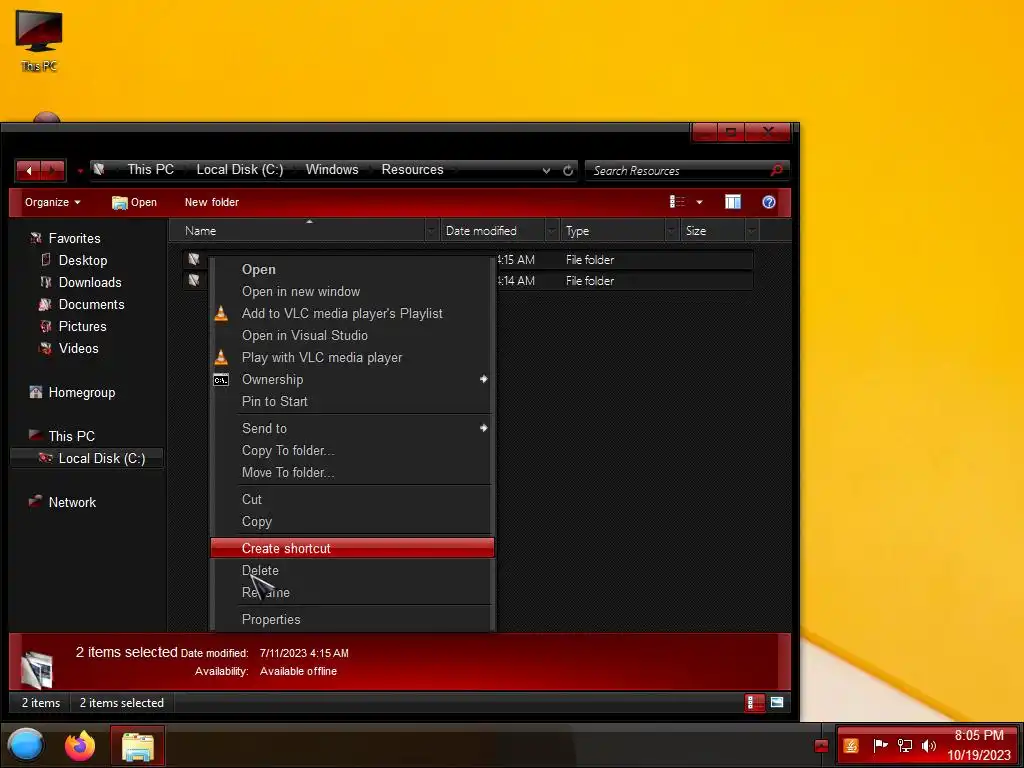Screen dimensions: 1024x768
Task: Choose Copy from the context menu
Action: click(352, 521)
